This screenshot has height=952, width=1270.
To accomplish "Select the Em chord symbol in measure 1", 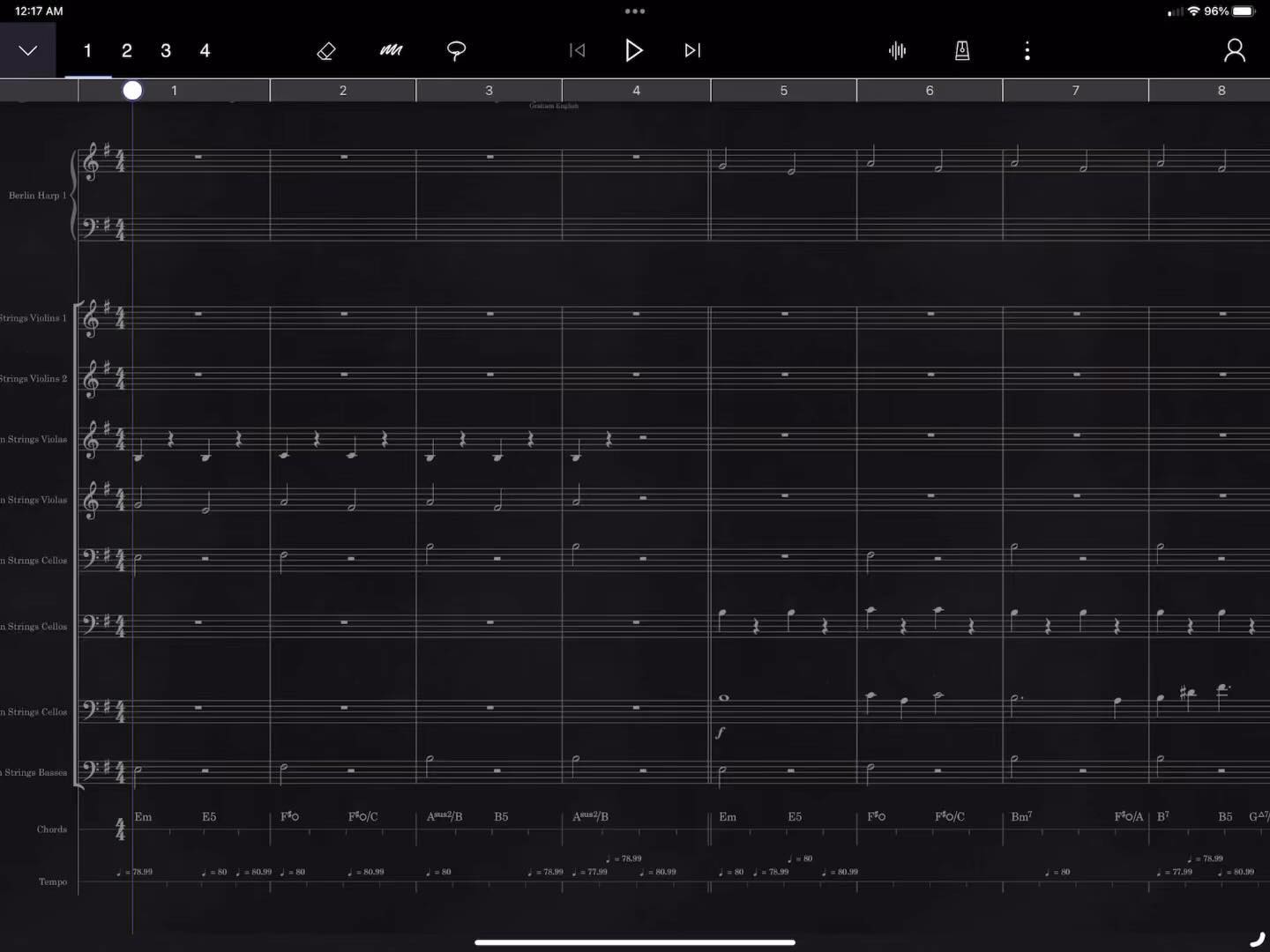I will point(143,817).
